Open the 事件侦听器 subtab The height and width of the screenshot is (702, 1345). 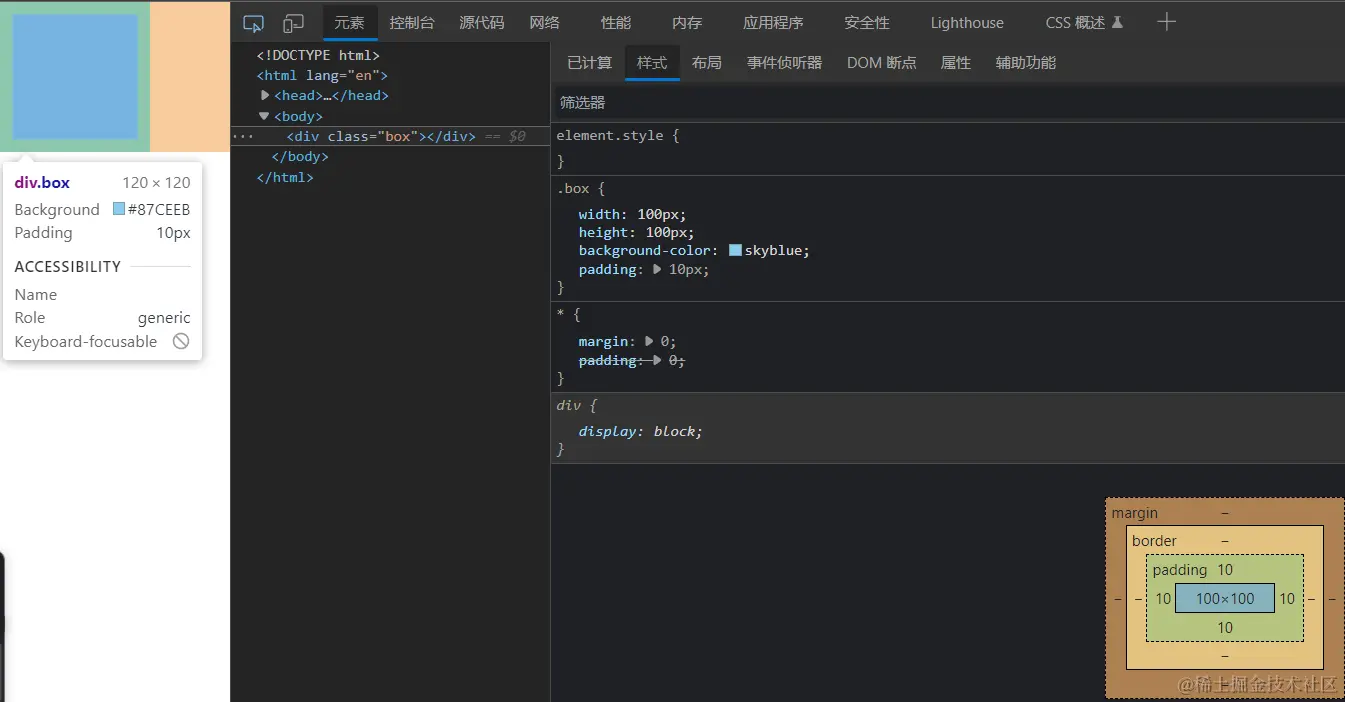pyautogui.click(x=784, y=62)
